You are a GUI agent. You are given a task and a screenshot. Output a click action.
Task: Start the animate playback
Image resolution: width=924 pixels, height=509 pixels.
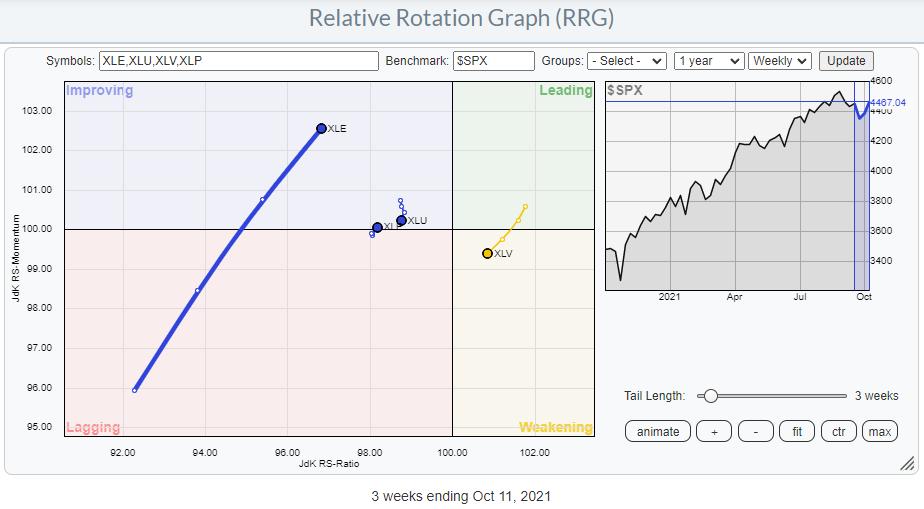pos(658,431)
